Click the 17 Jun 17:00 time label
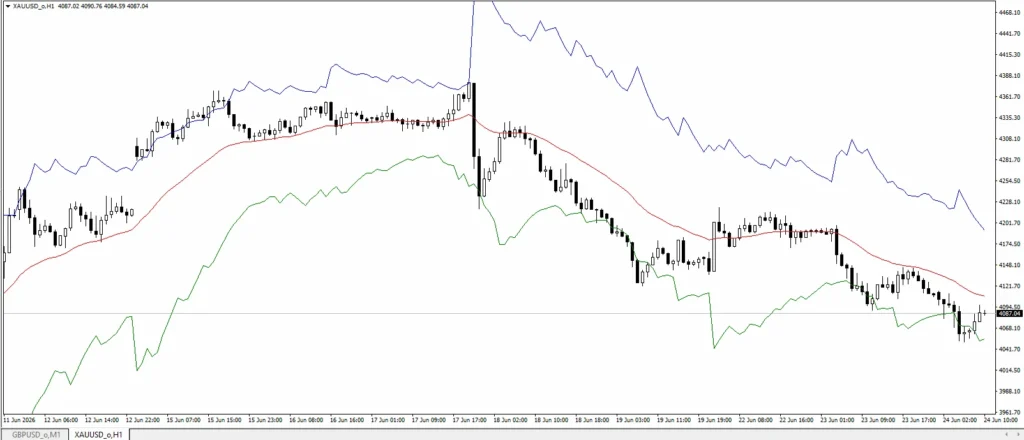Image resolution: width=1024 pixels, height=440 pixels. [x=471, y=420]
